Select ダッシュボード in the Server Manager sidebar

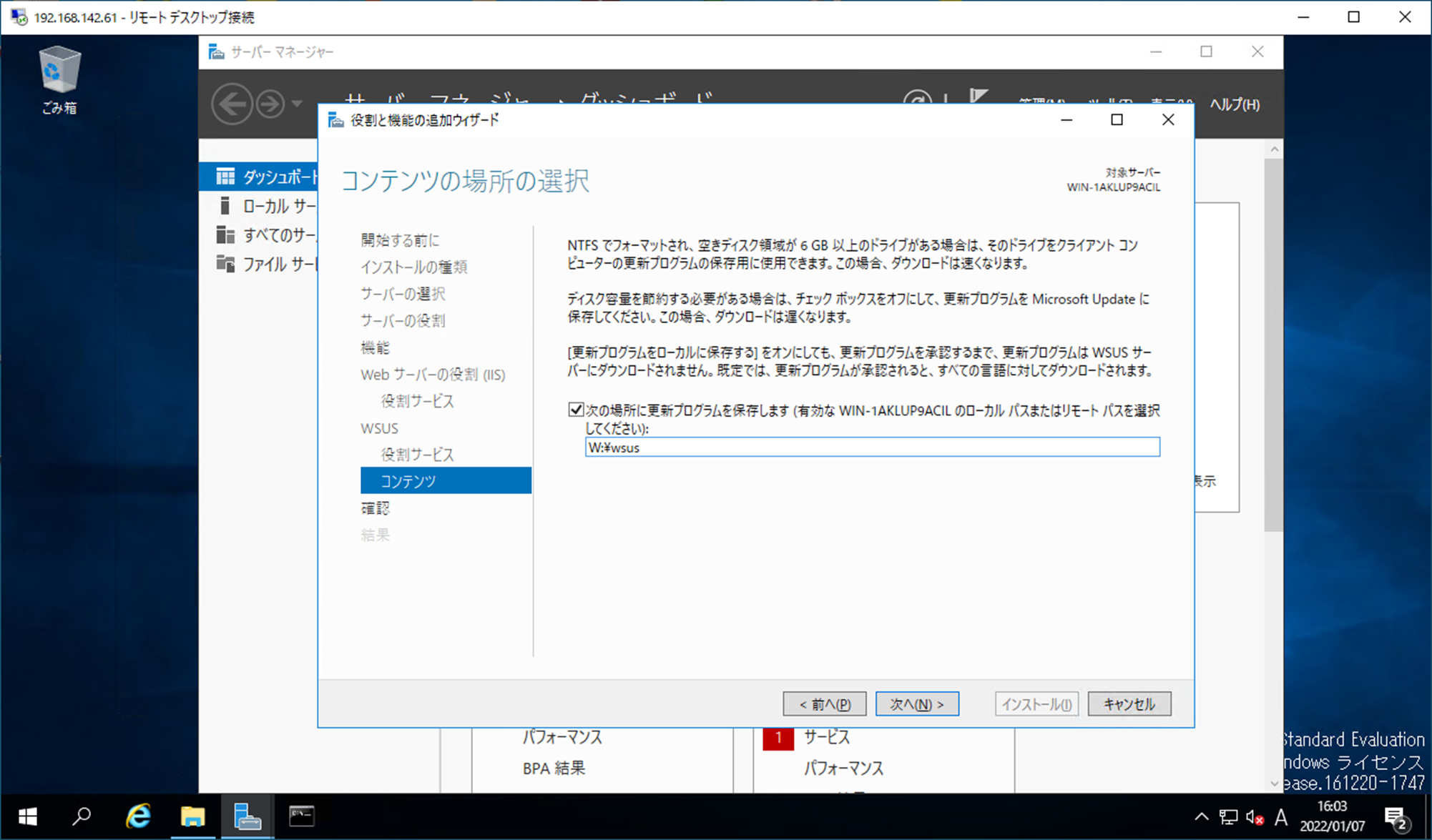[x=259, y=177]
